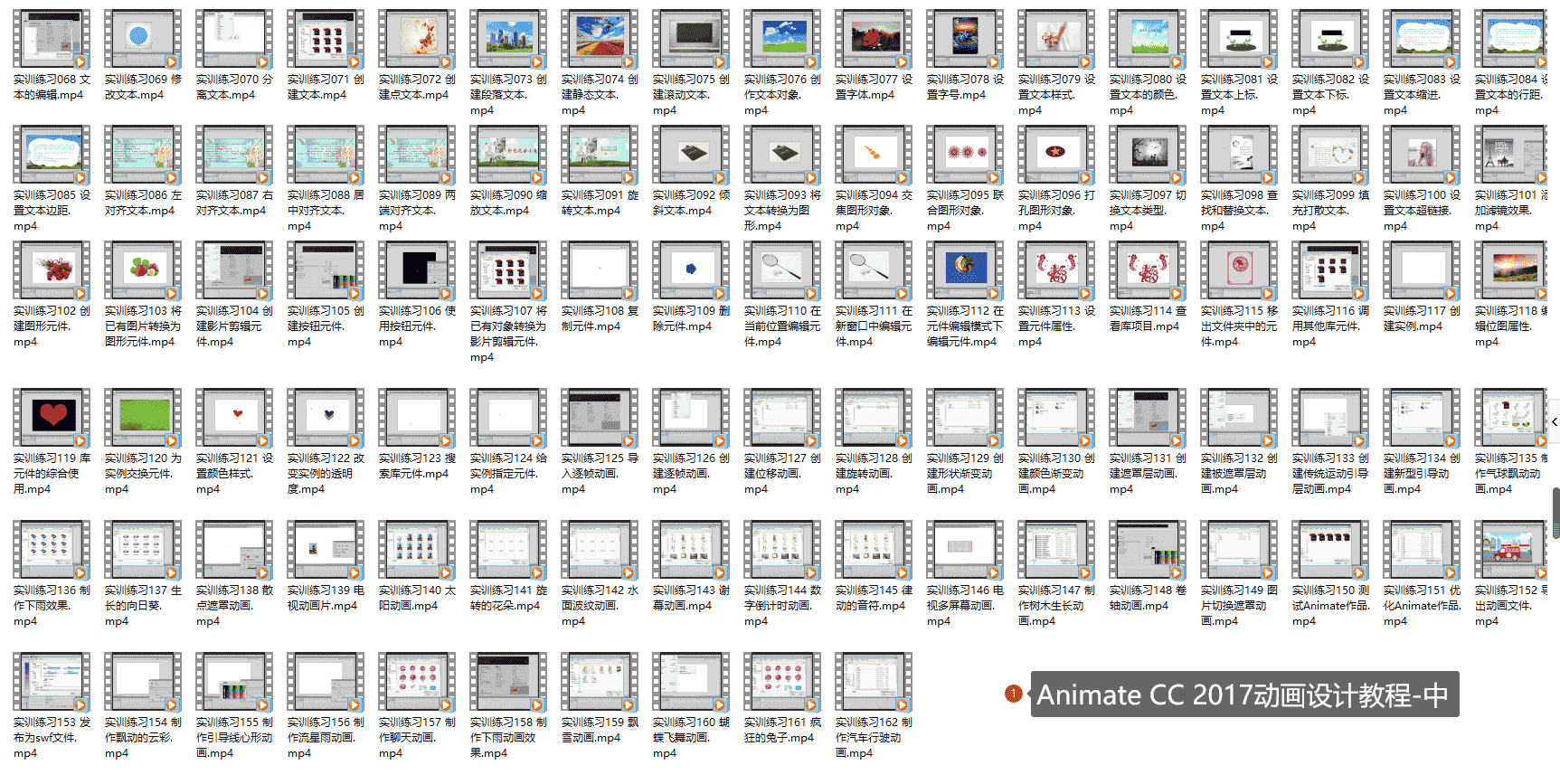Select the 实训练习117 创建实例 video icon
1560x784 pixels.
coord(1422,271)
